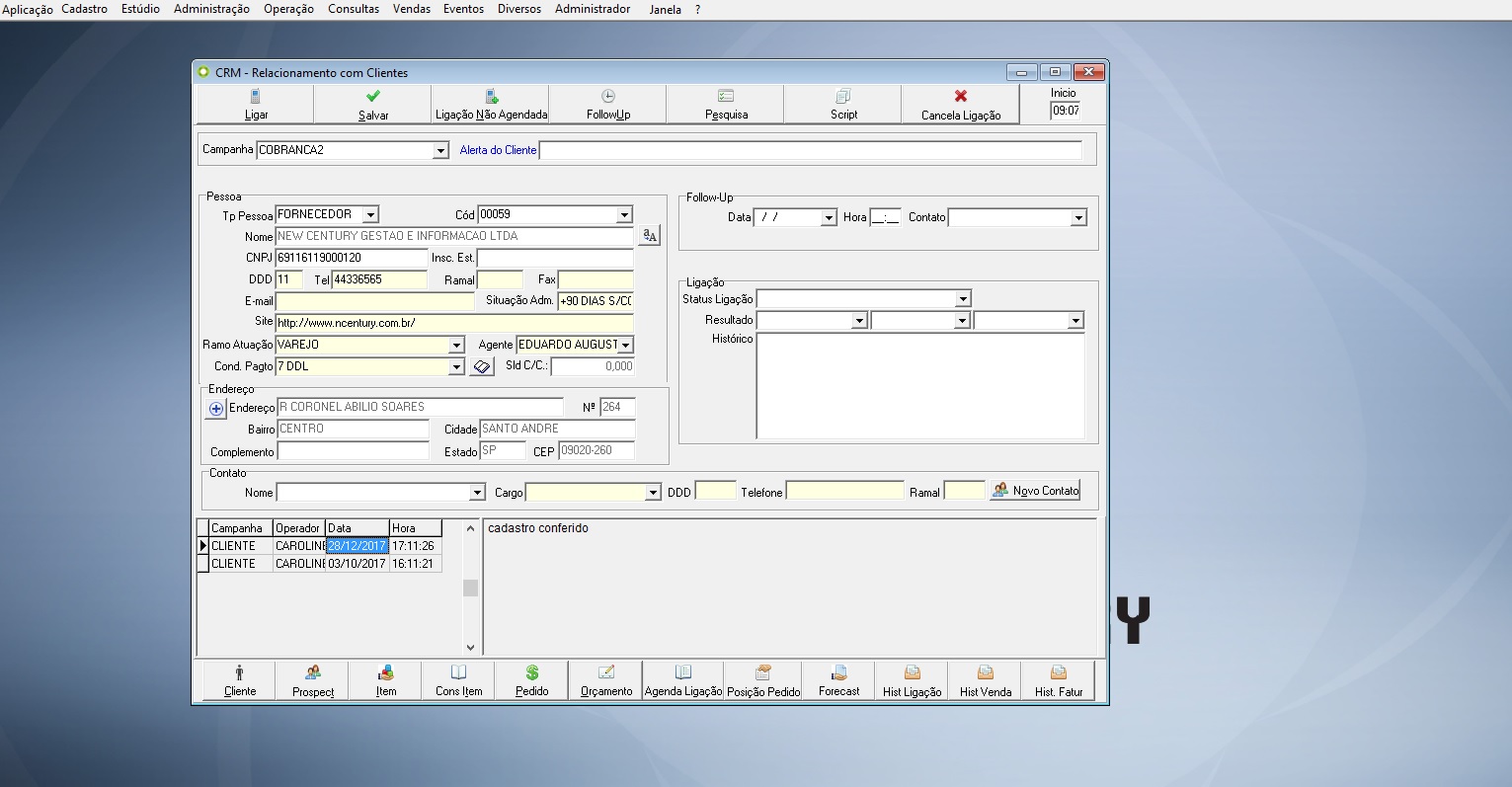Click the name search icon beside Nome
The image size is (1512, 787).
[649, 236]
